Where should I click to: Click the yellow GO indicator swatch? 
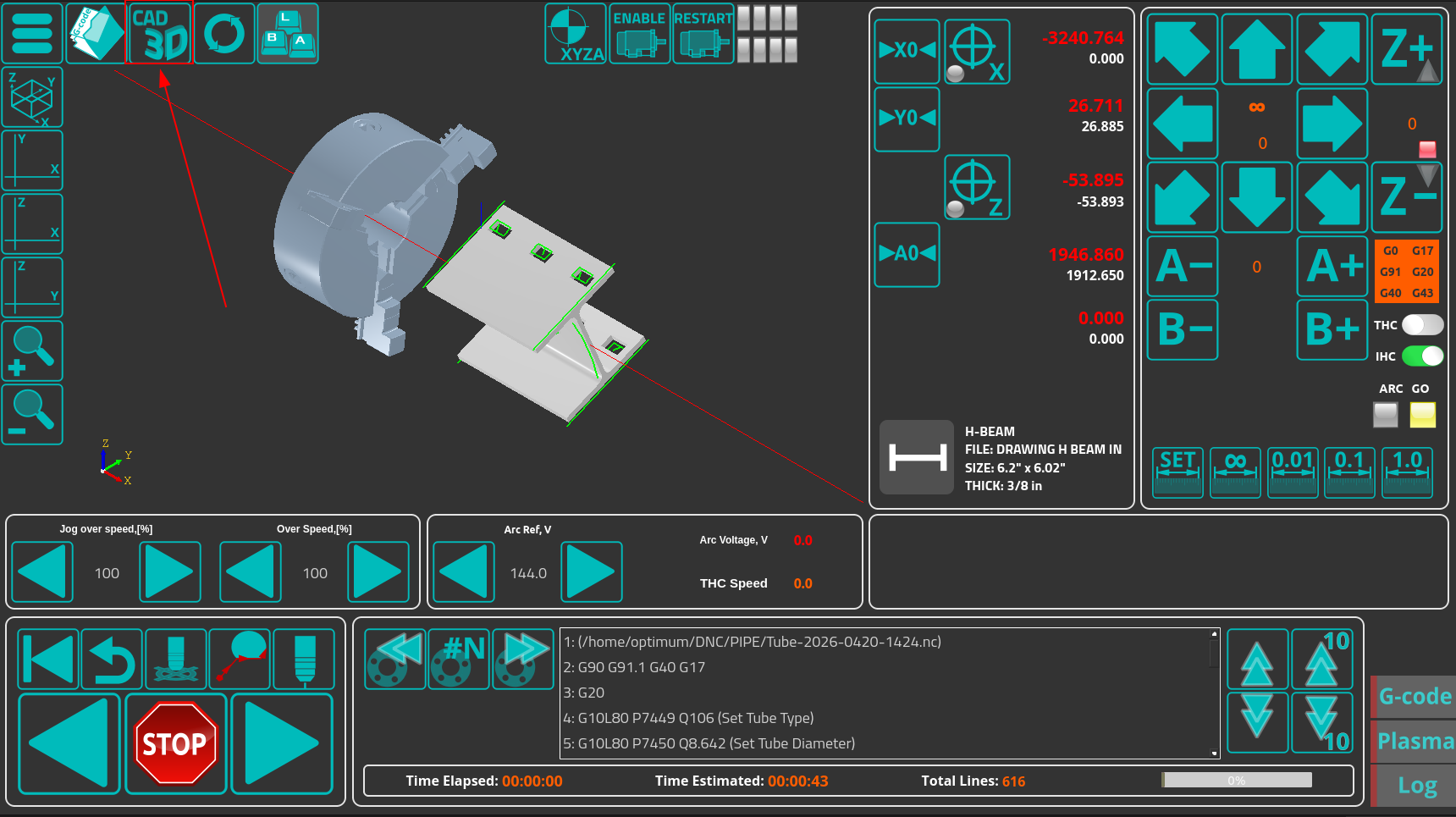(x=1422, y=415)
